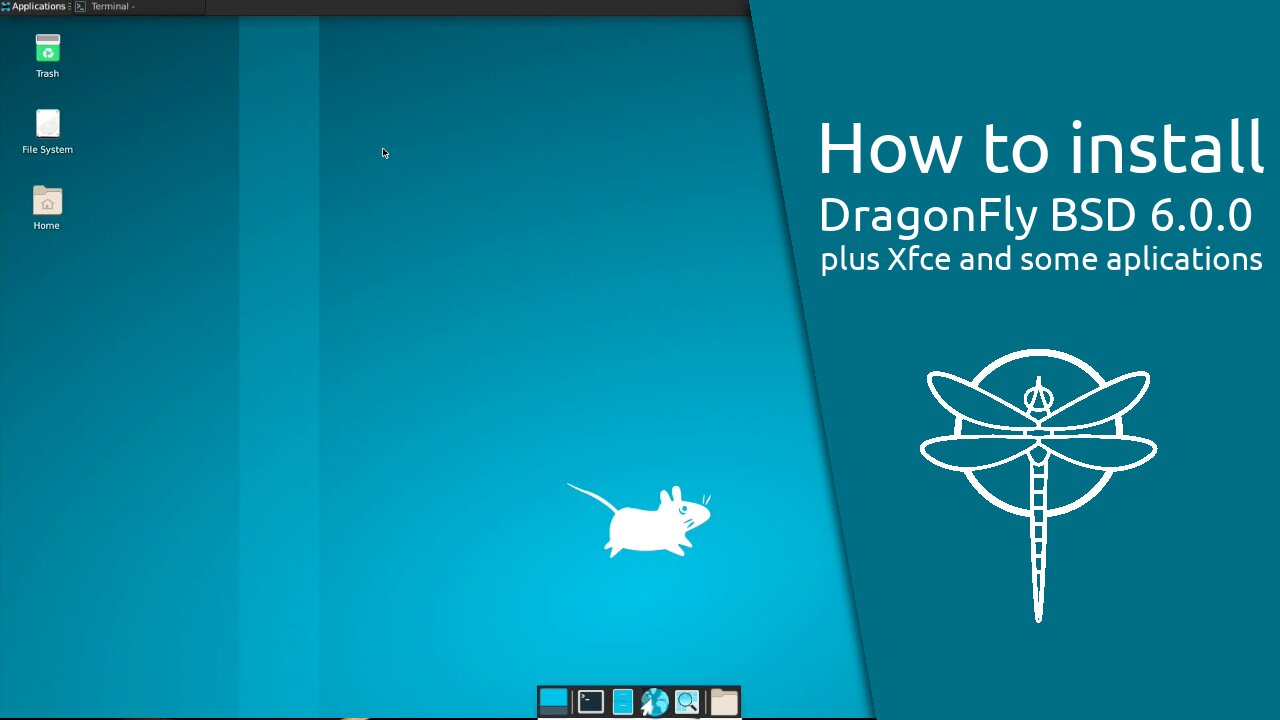Launch the File Manager from the dock
1280x720 pixels.
click(622, 702)
